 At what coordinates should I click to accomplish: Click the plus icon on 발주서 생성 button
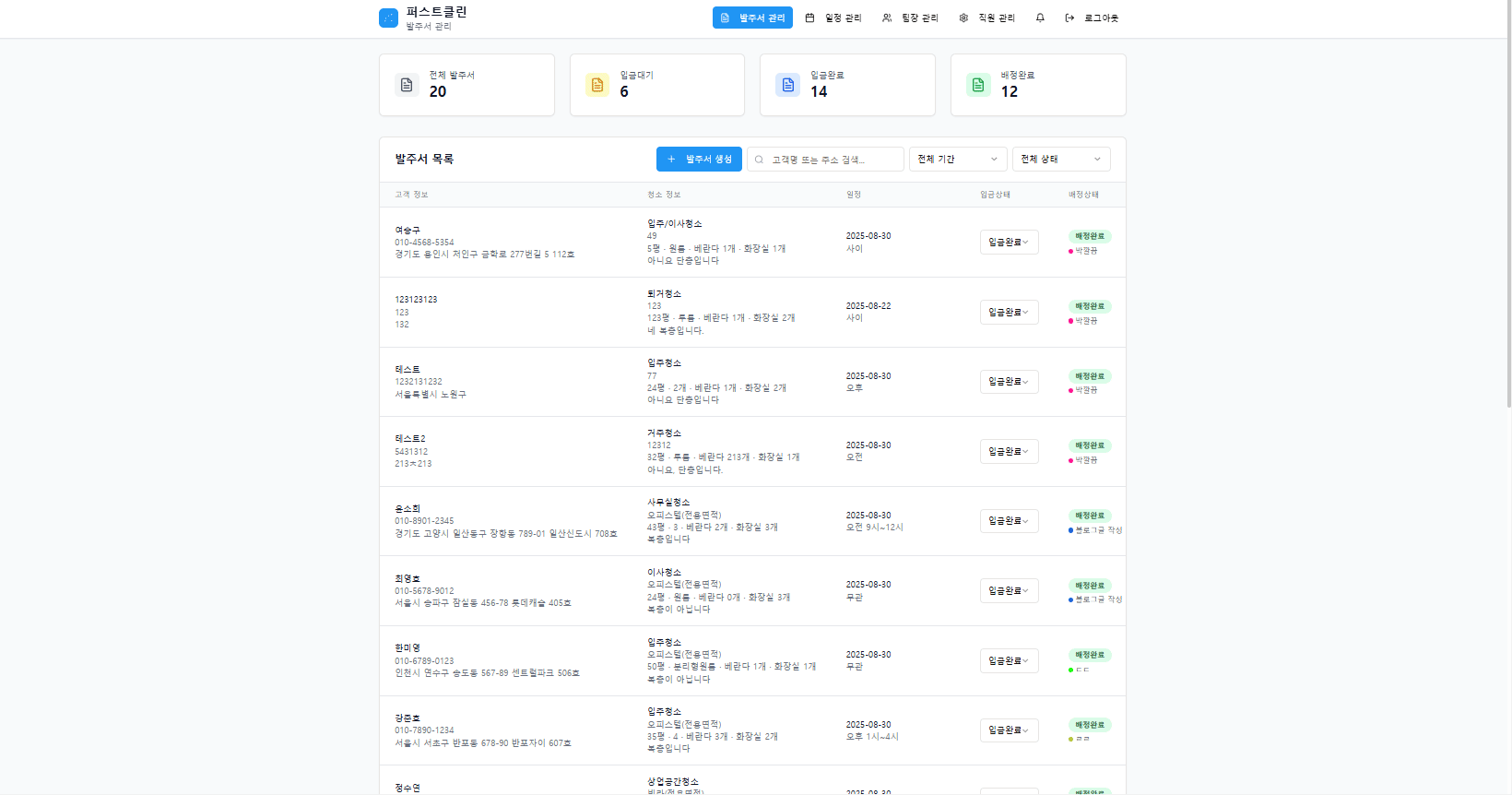(x=671, y=160)
